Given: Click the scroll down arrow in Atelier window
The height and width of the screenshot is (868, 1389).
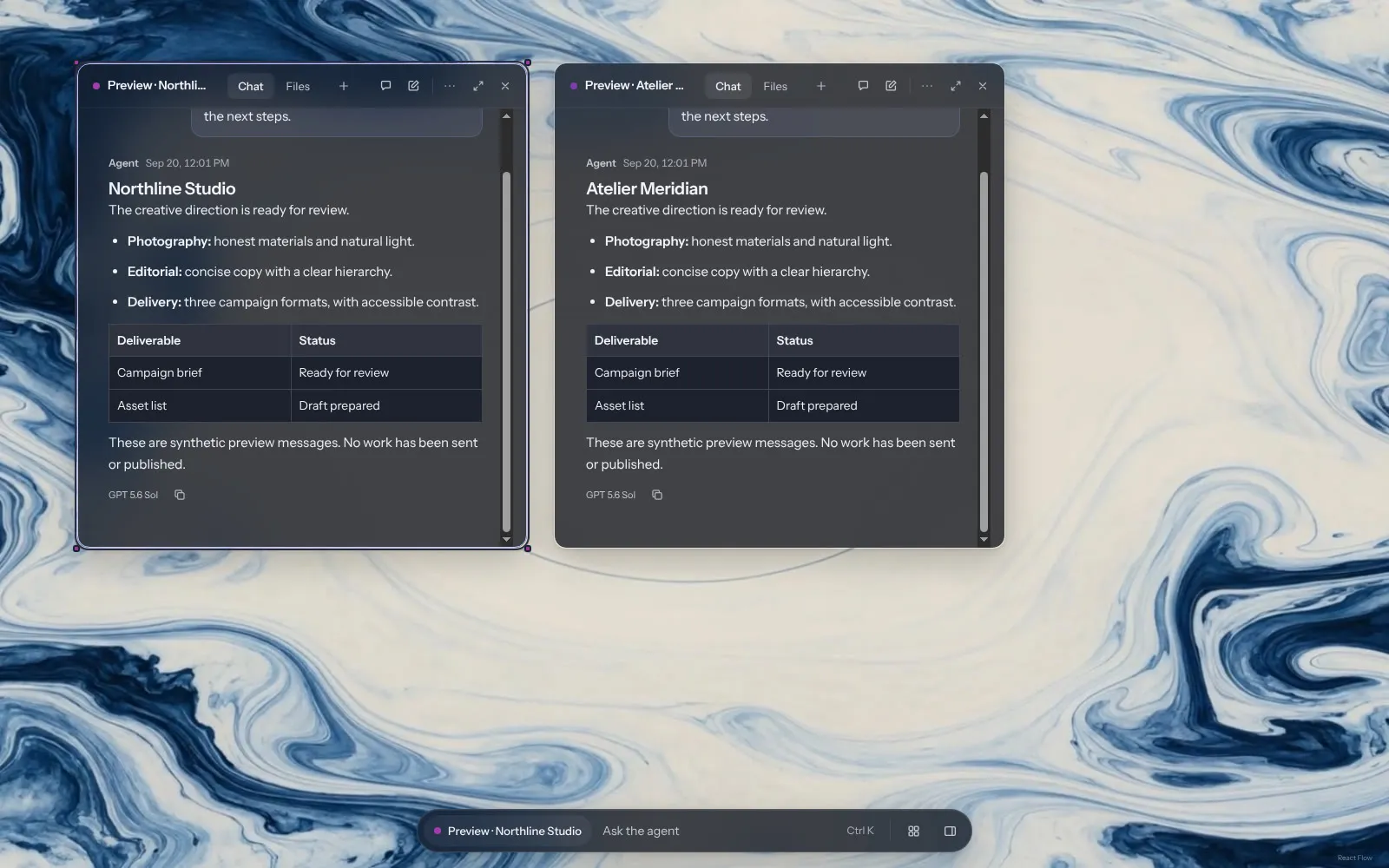Looking at the screenshot, I should [984, 539].
